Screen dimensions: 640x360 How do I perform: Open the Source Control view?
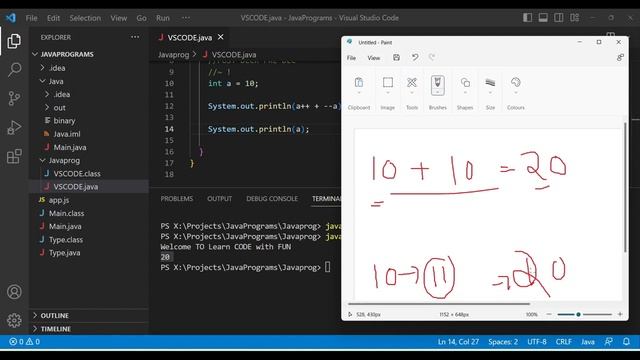click(14, 98)
